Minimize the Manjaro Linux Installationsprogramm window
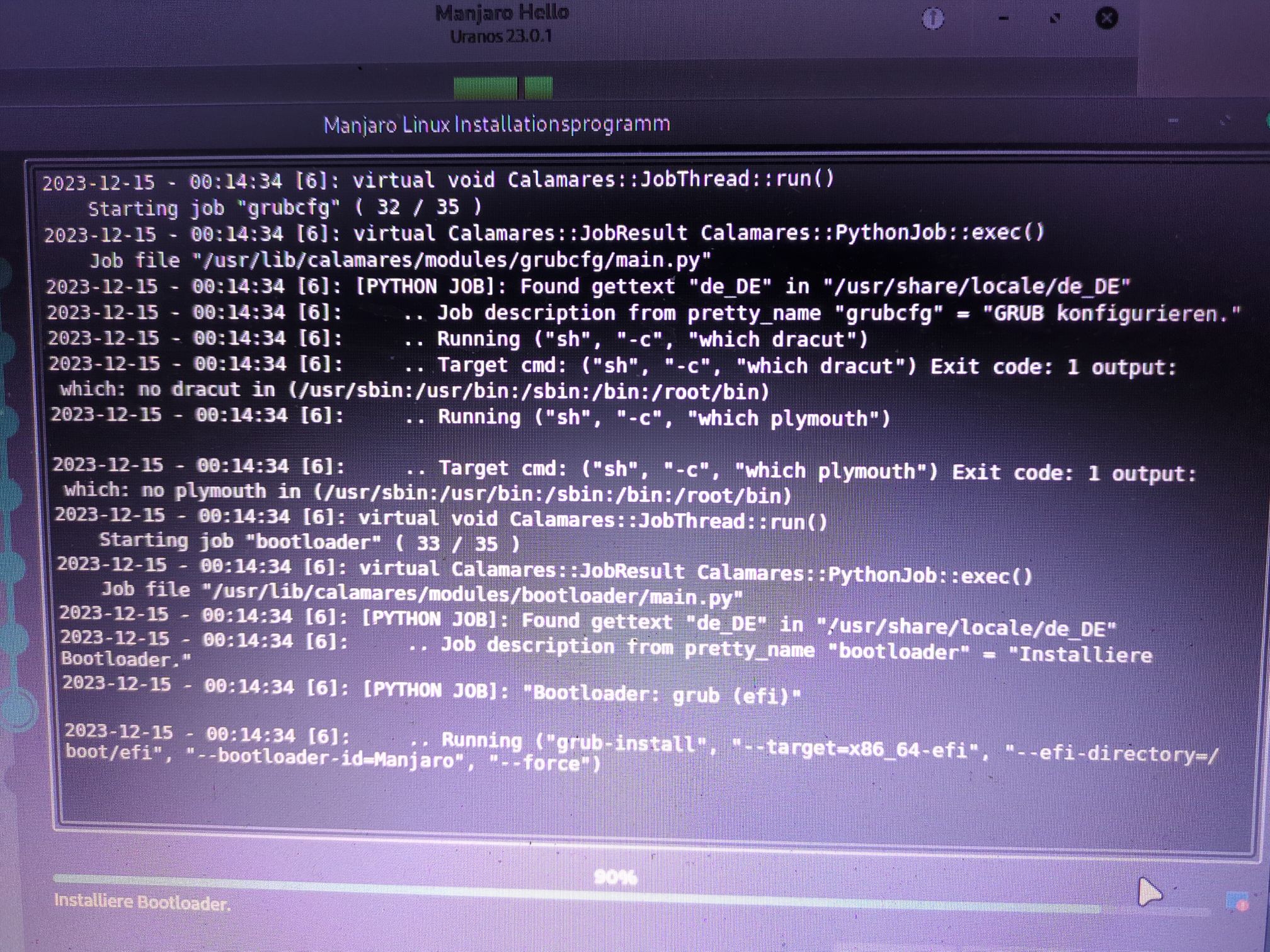The image size is (1270, 952). pyautogui.click(x=1173, y=120)
